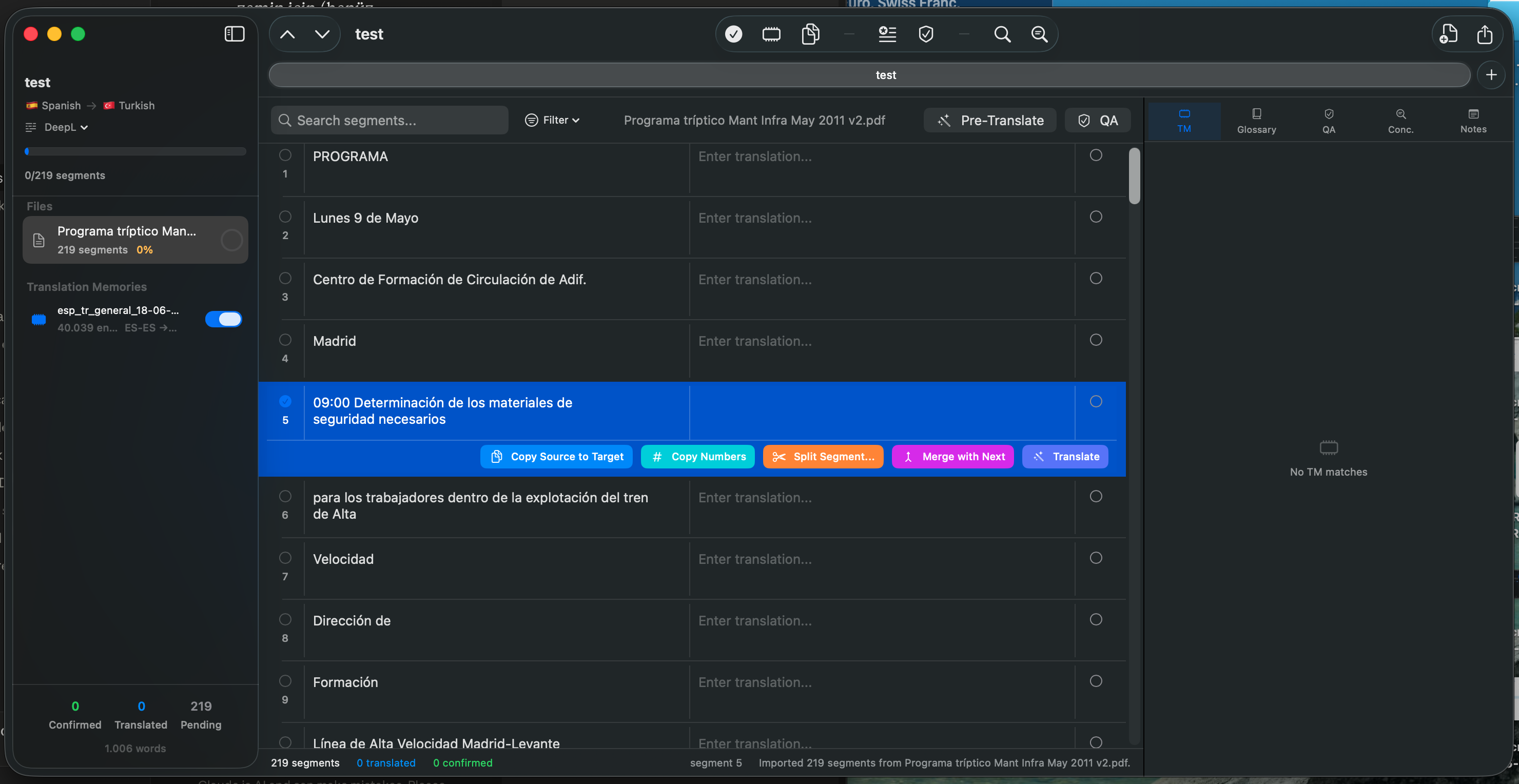This screenshot has height=784, width=1519.
Task: Click '0 translated' in status bar
Action: [385, 763]
